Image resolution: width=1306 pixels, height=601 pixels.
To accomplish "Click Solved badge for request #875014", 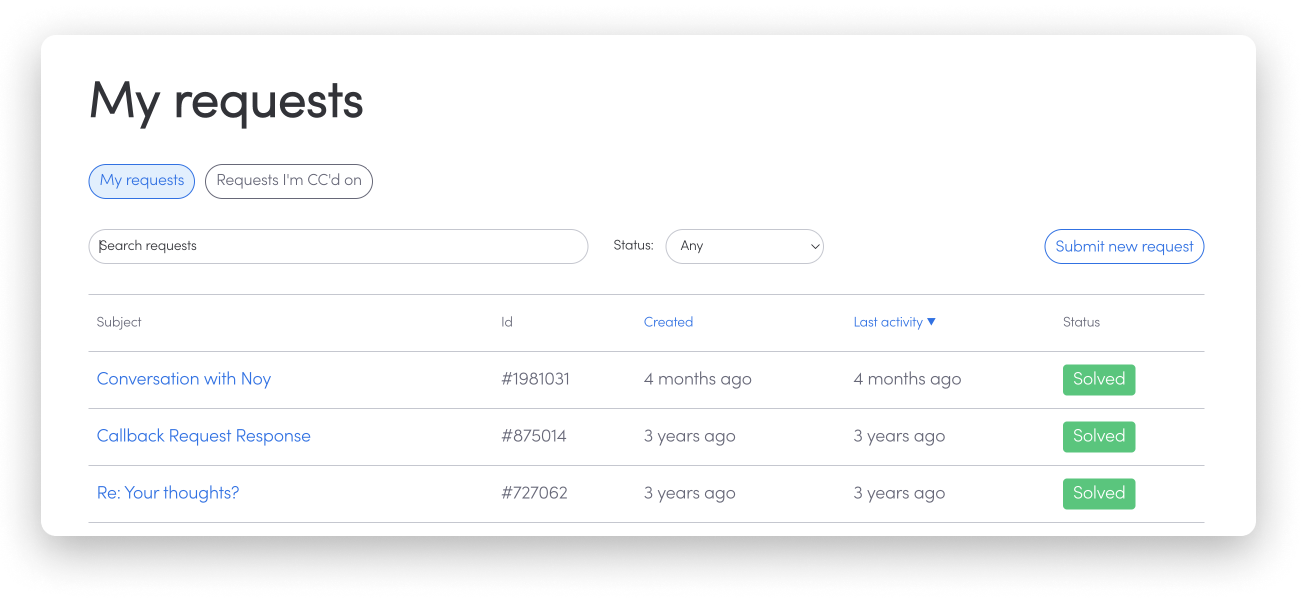I will 1099,437.
